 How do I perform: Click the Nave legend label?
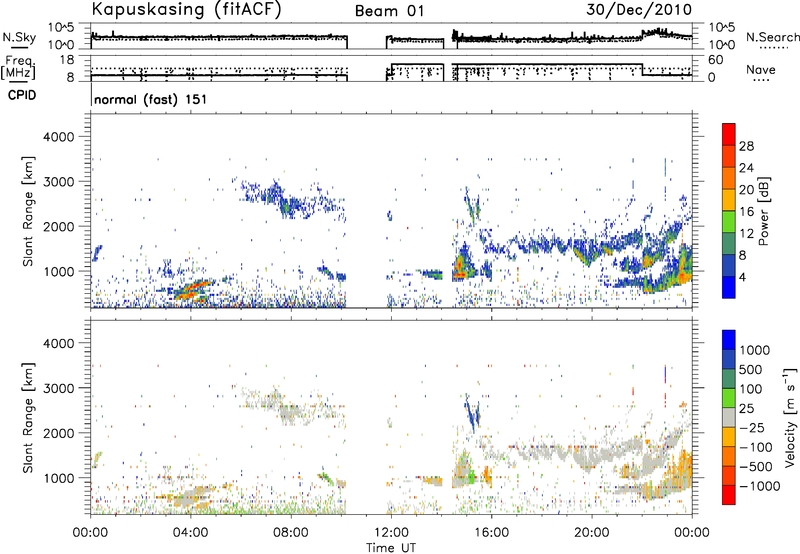click(761, 69)
